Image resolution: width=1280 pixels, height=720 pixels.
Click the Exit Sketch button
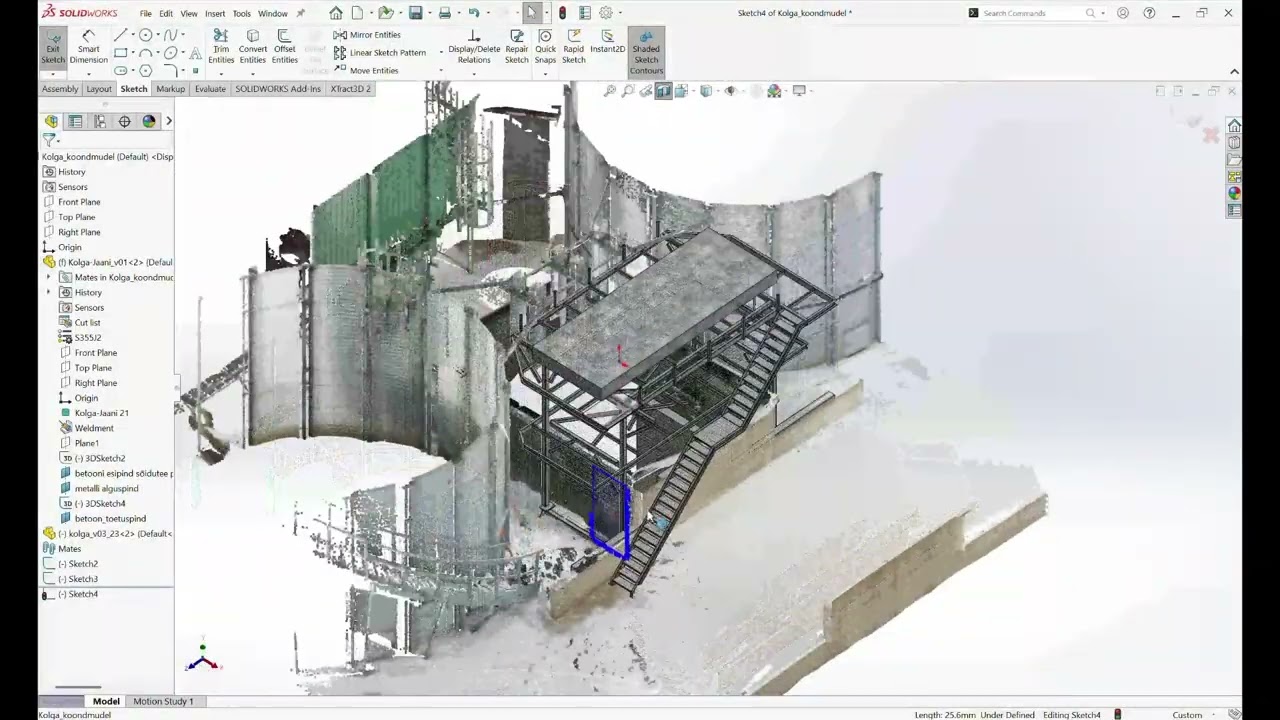[53, 48]
